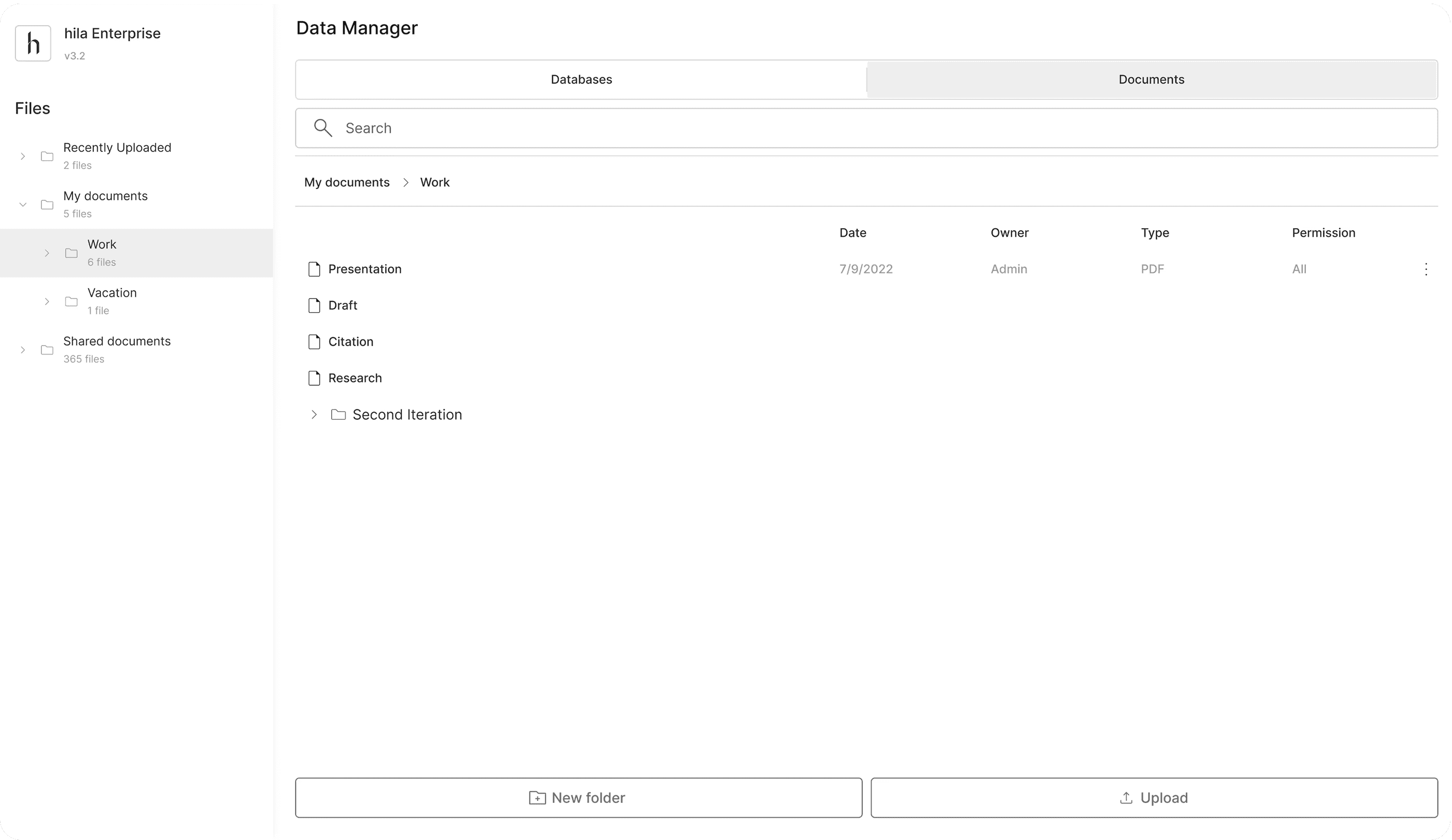Image resolution: width=1452 pixels, height=840 pixels.
Task: Click the Draft file icon
Action: [314, 305]
